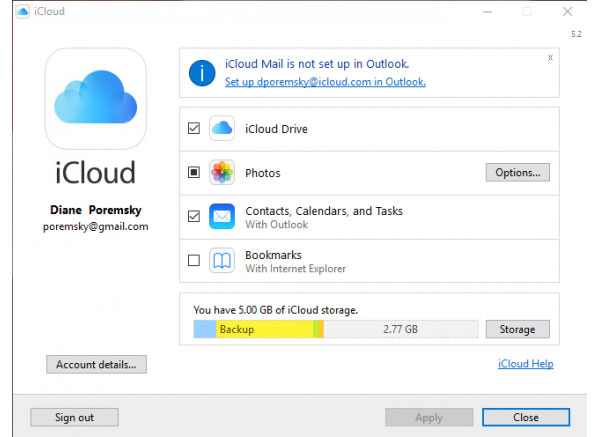Click the greyed Apply button
The width and height of the screenshot is (600, 437).
pos(429,417)
